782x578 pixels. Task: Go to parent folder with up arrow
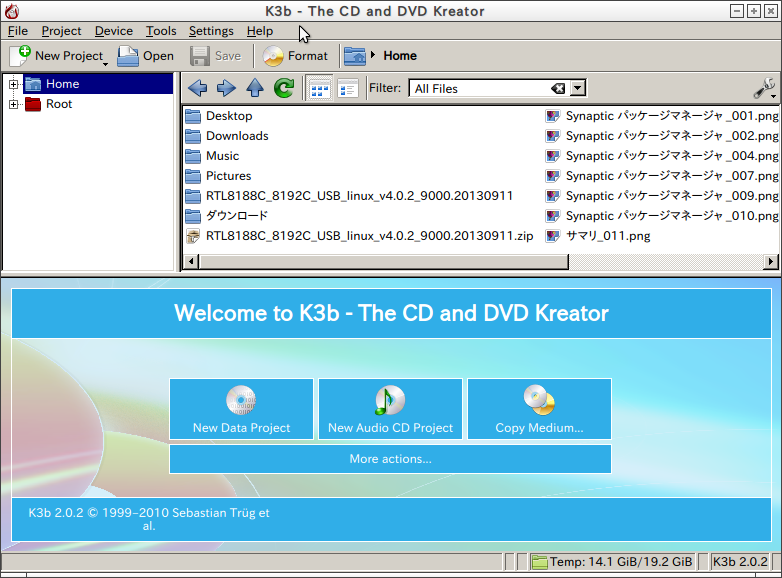coord(255,88)
